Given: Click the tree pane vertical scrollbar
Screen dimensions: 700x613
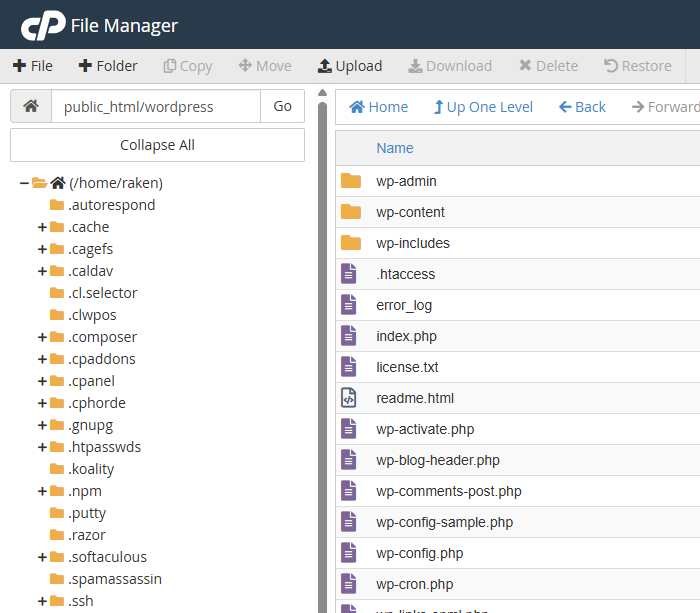Looking at the screenshot, I should pyautogui.click(x=322, y=357).
